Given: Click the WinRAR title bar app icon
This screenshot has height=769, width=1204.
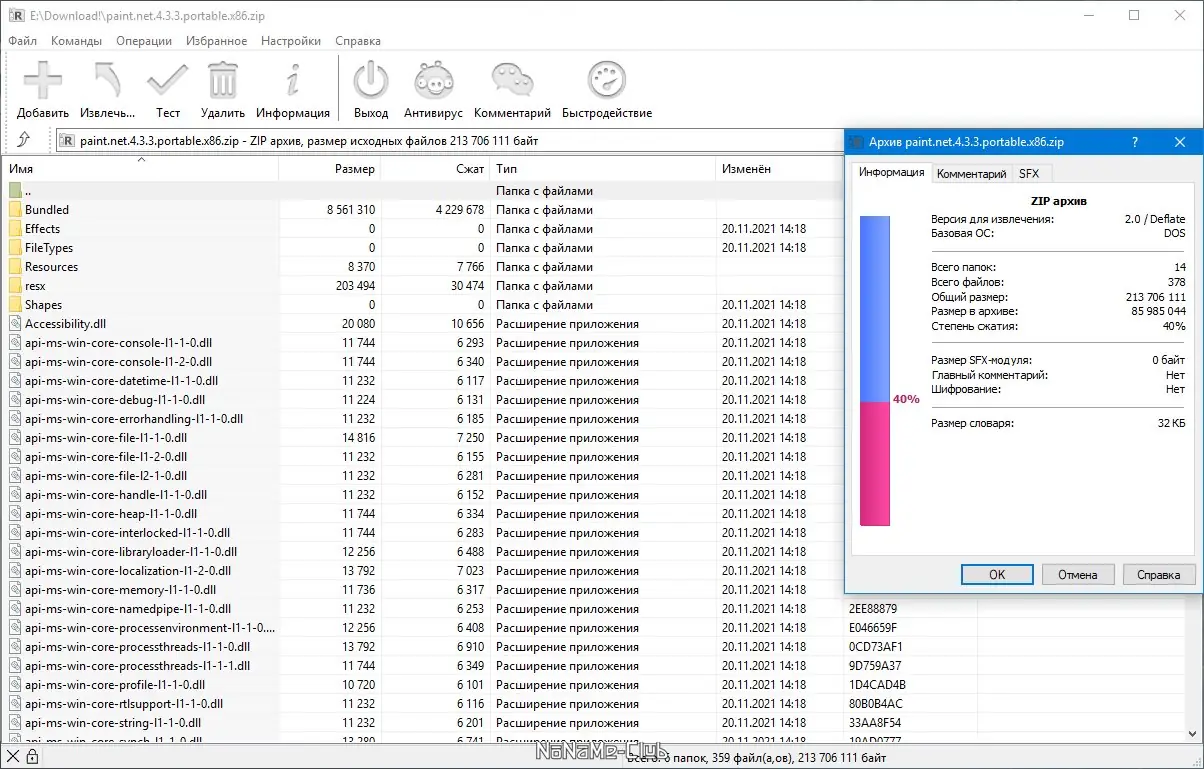Looking at the screenshot, I should [15, 16].
